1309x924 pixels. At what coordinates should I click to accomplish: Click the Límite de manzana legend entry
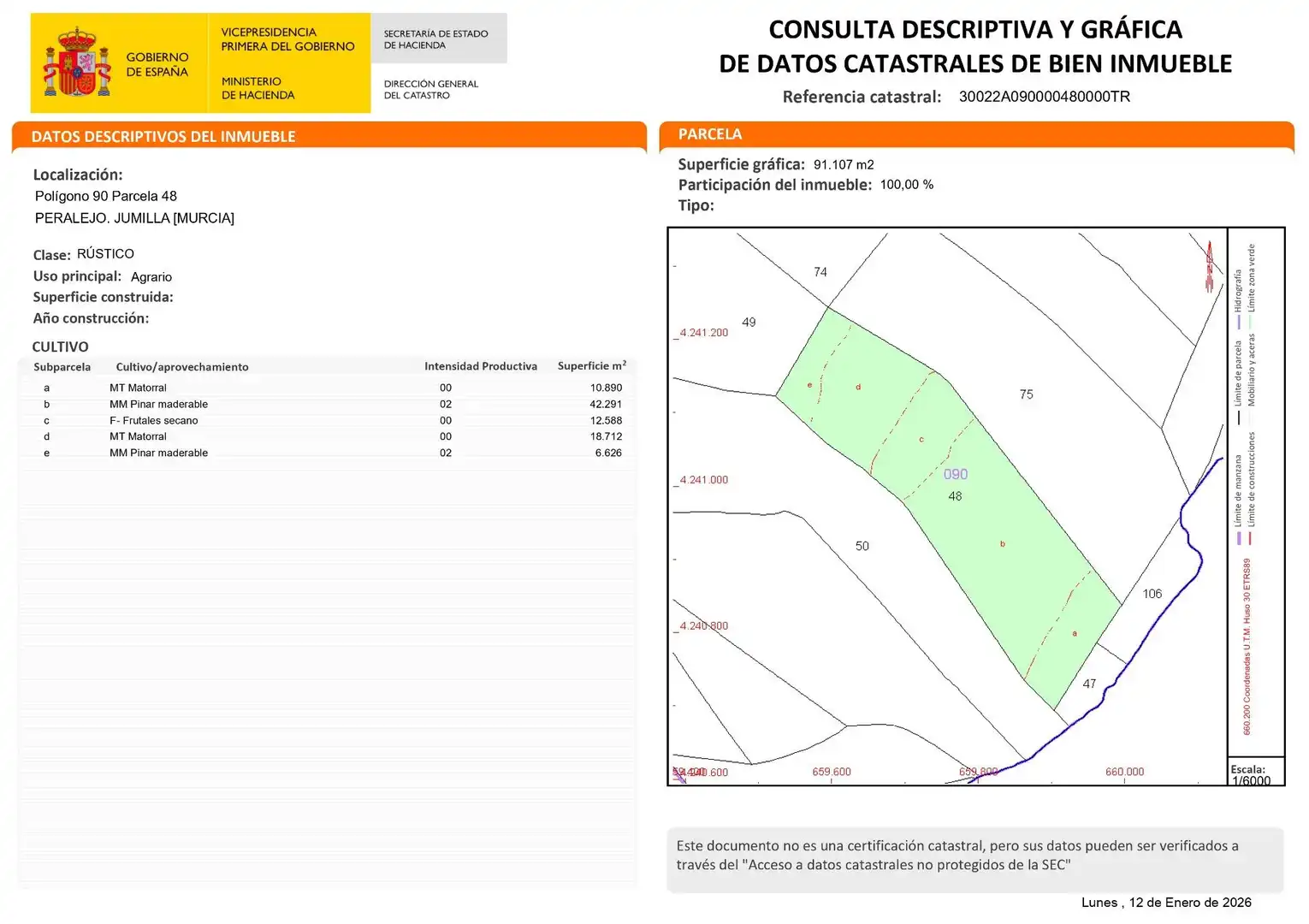(1238, 500)
